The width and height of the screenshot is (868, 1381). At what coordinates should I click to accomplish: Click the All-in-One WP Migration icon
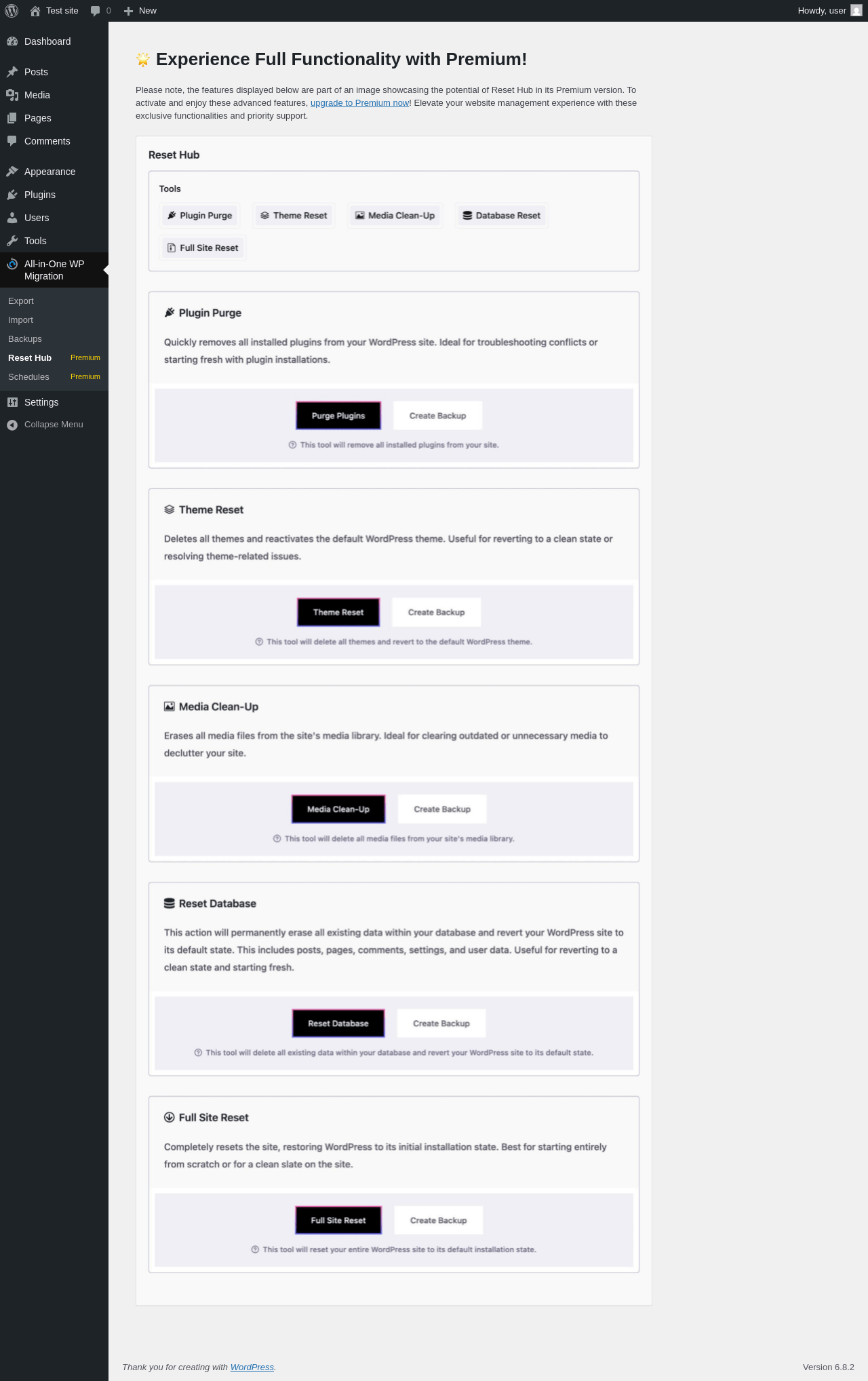[12, 264]
